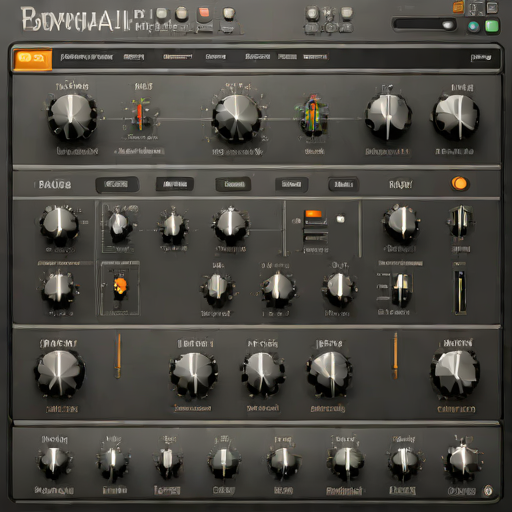Click the large top-left faceted knob
512x512 pixels.
tap(72, 118)
